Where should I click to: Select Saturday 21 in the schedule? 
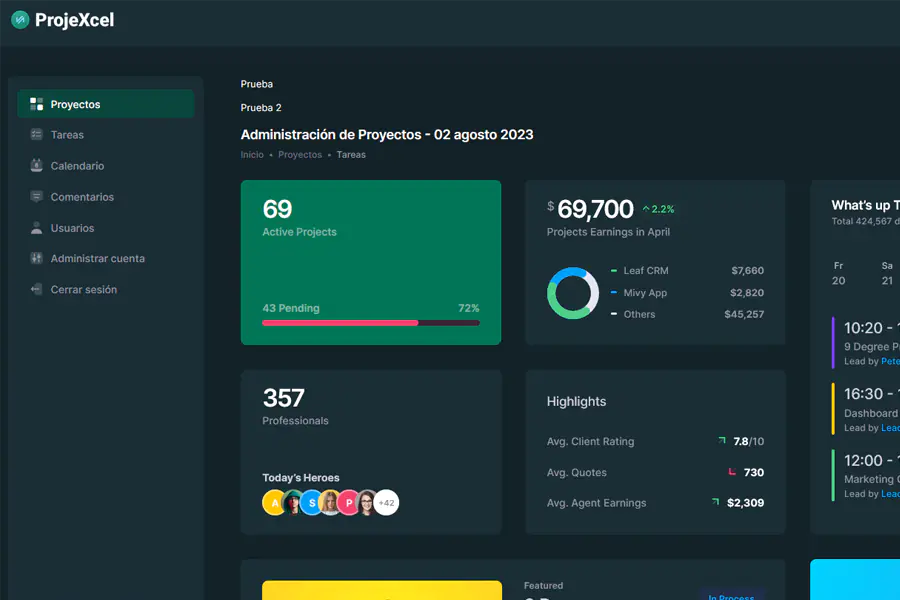[887, 273]
